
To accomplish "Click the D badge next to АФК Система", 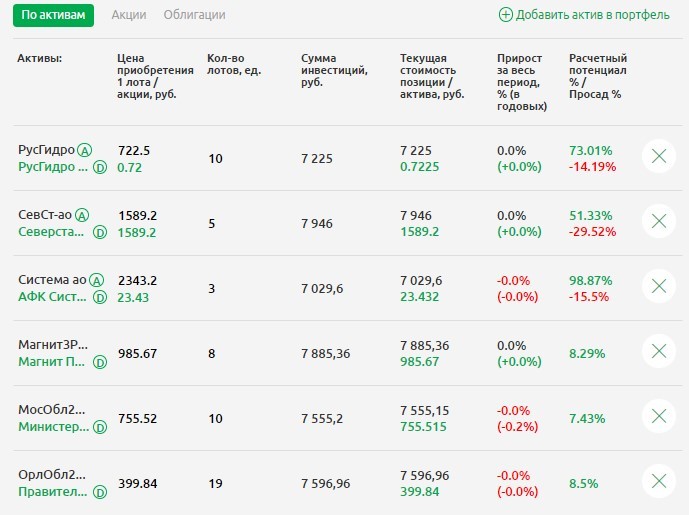I will tap(100, 297).
